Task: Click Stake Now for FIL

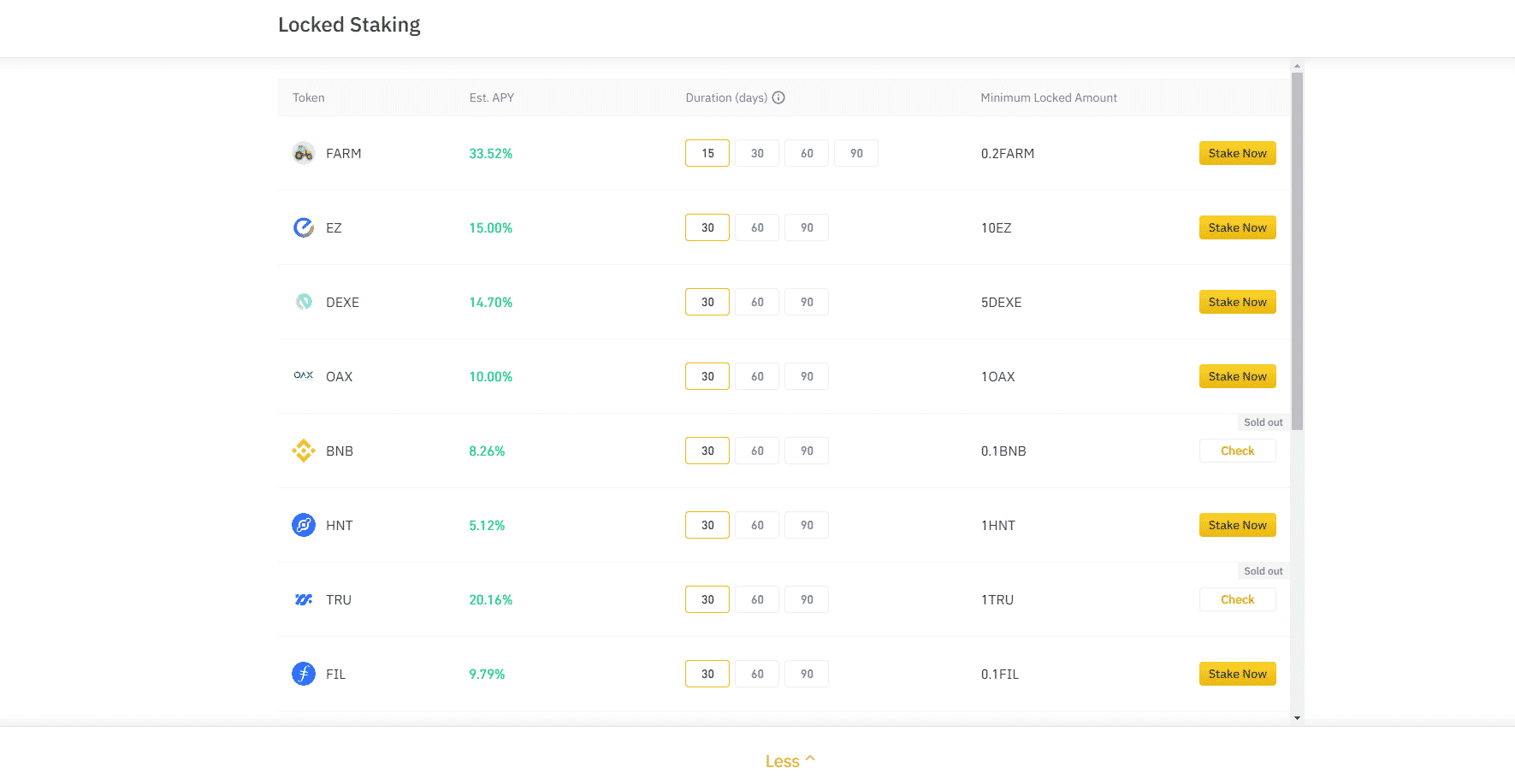Action: (1237, 674)
